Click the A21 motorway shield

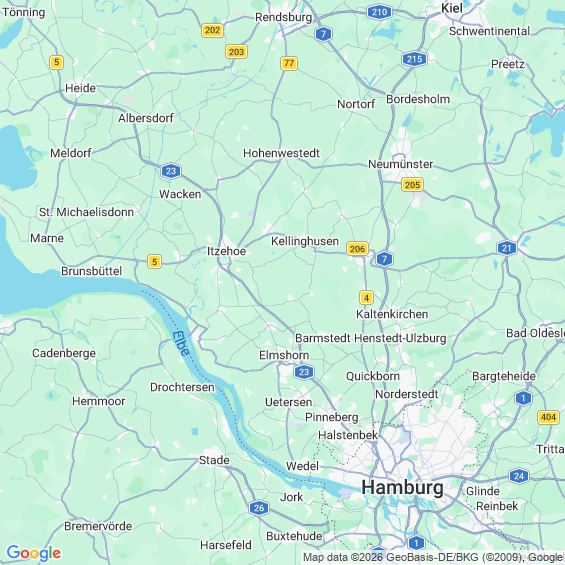click(507, 248)
